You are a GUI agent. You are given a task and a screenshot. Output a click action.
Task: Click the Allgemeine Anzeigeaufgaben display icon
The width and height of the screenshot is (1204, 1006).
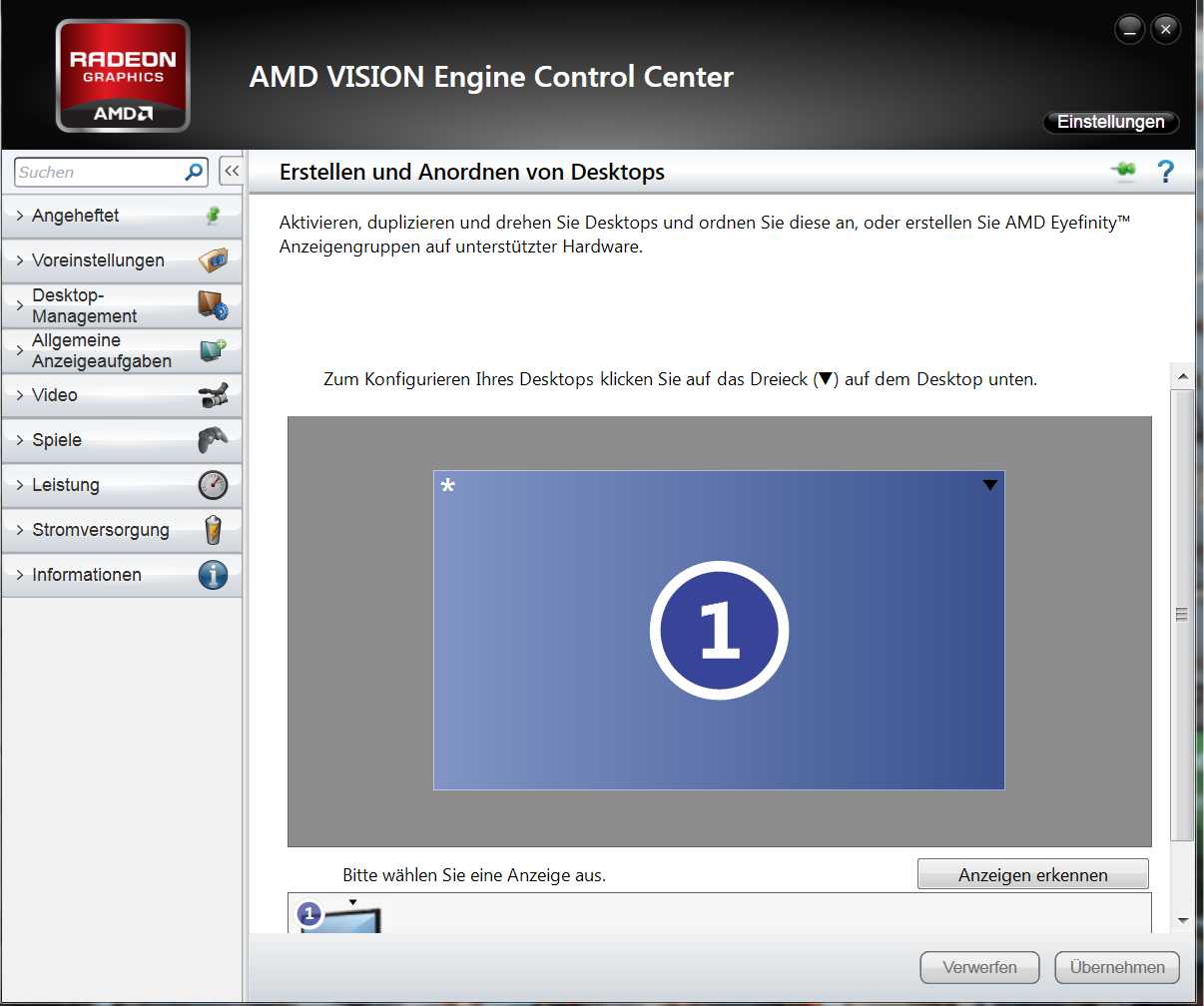(213, 350)
